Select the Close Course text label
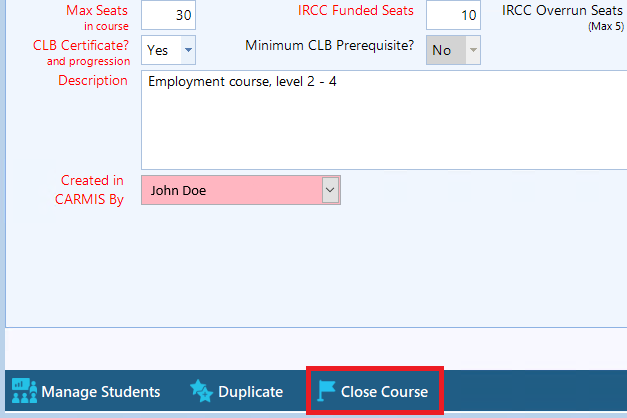627x418 pixels. click(x=384, y=392)
